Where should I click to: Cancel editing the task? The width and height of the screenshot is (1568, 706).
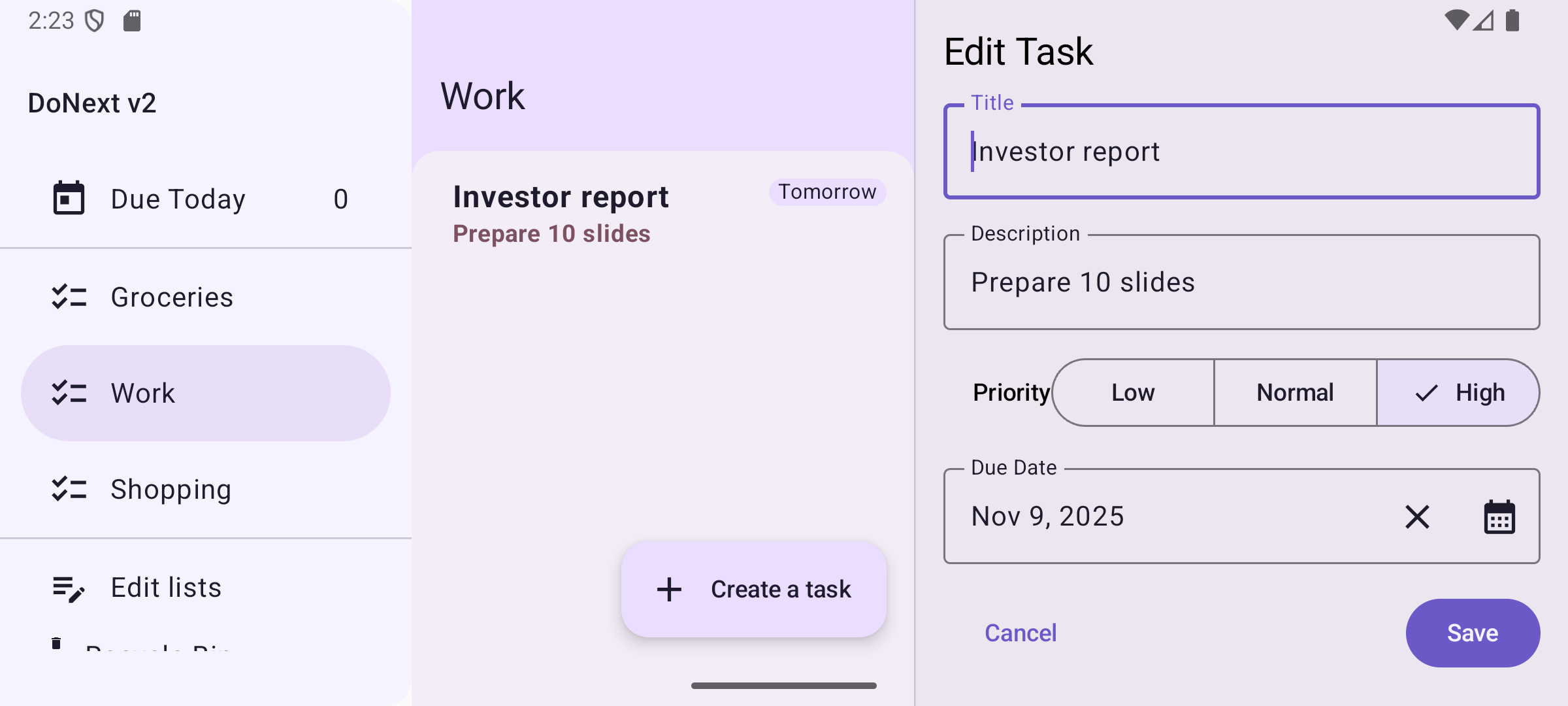1021,633
